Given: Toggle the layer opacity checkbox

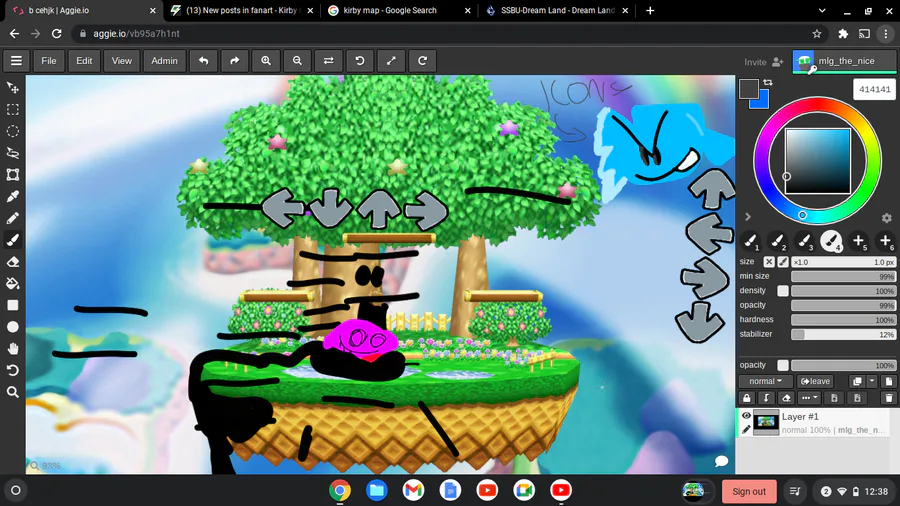Looking at the screenshot, I should pyautogui.click(x=783, y=365).
